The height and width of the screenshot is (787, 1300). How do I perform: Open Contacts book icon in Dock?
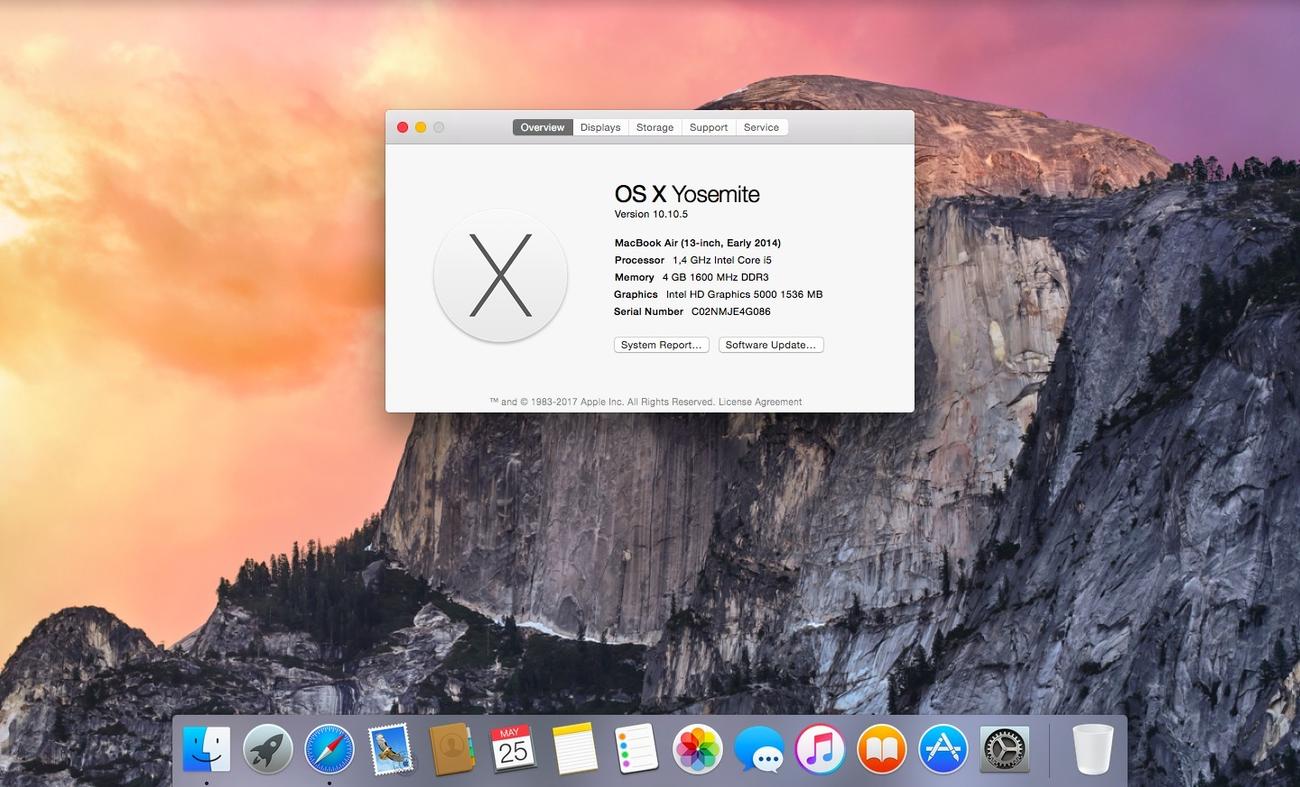(x=452, y=749)
